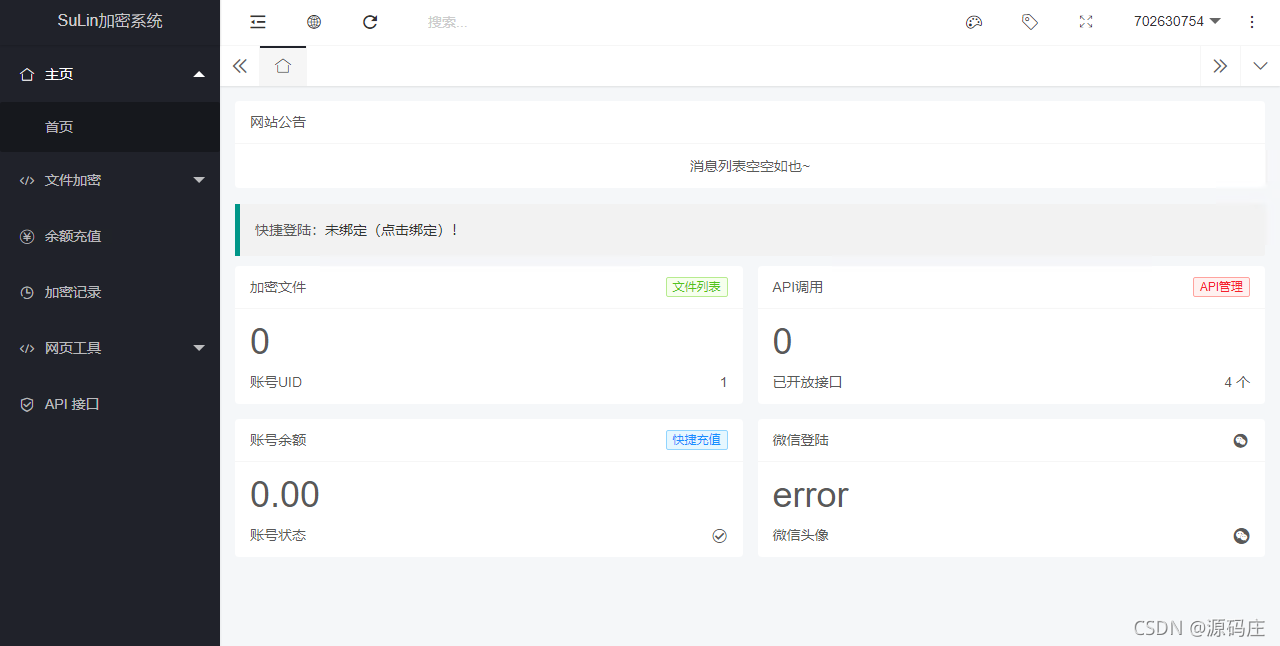The image size is (1280, 646).
Task: Open the tab actions down-chevron dropdown
Action: [1260, 66]
